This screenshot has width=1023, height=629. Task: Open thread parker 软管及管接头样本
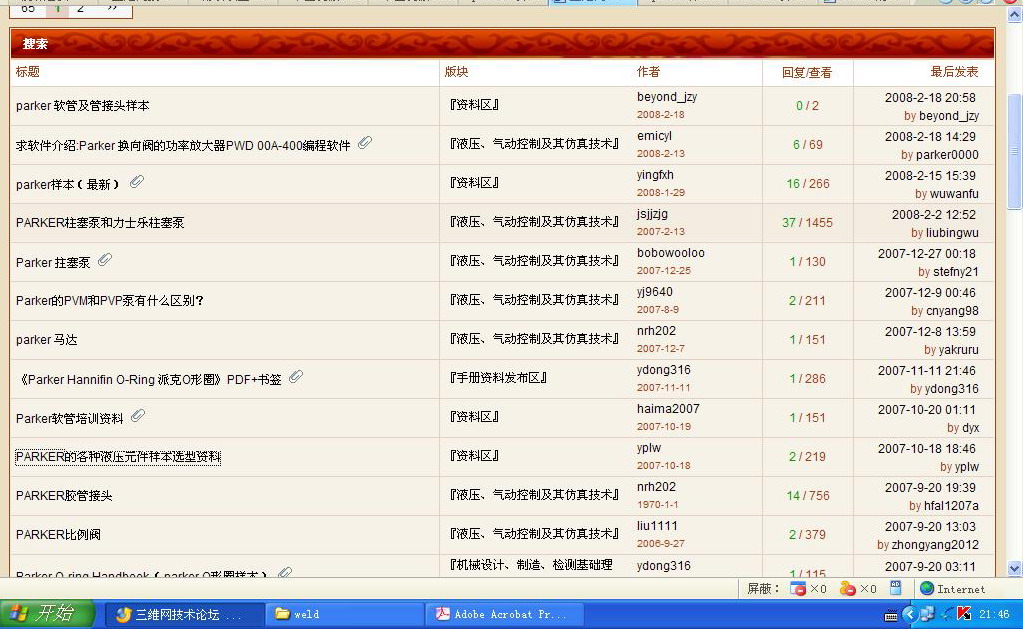(x=83, y=106)
